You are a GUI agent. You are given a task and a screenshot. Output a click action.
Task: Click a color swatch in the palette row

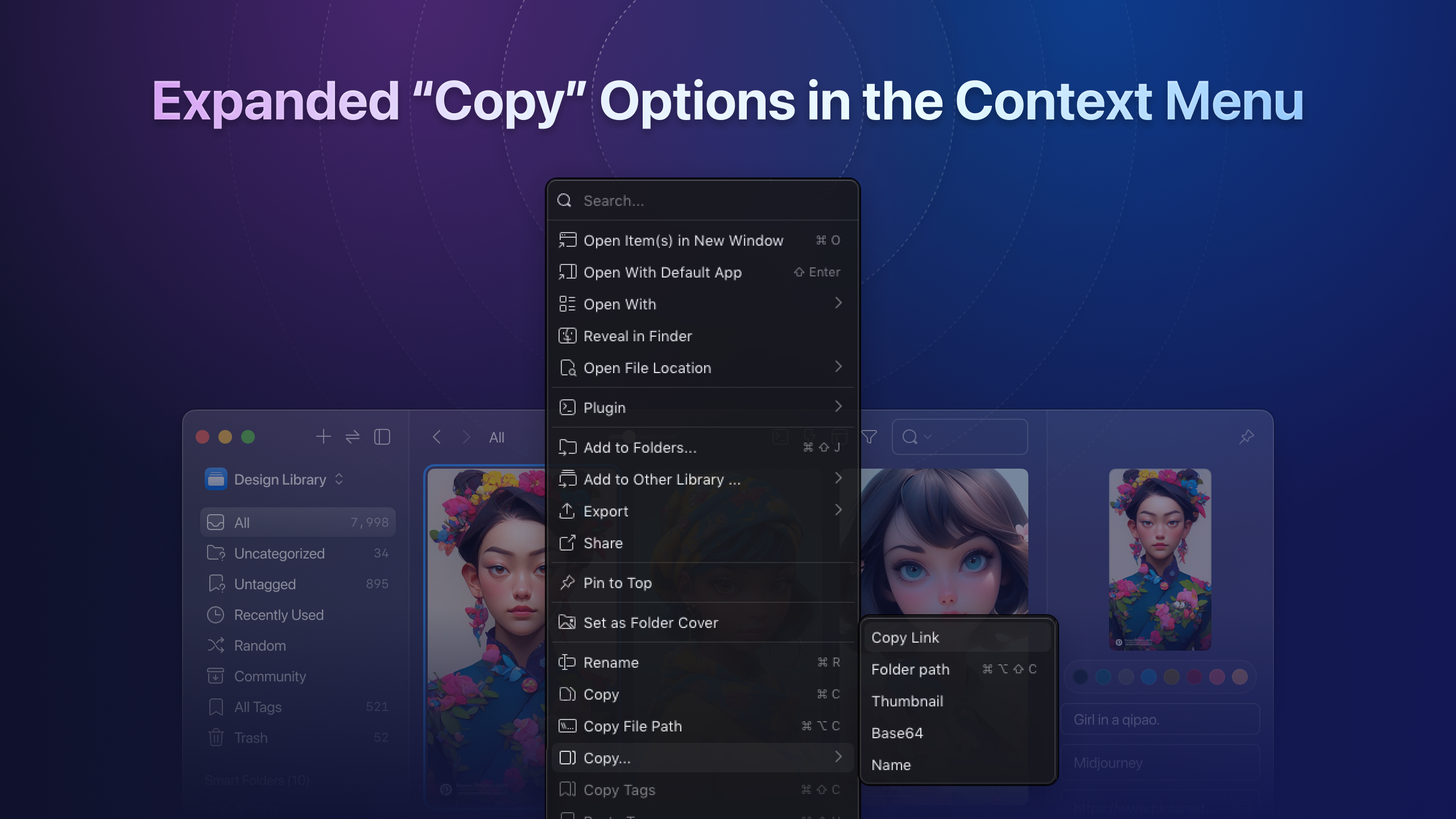pyautogui.click(x=1079, y=677)
